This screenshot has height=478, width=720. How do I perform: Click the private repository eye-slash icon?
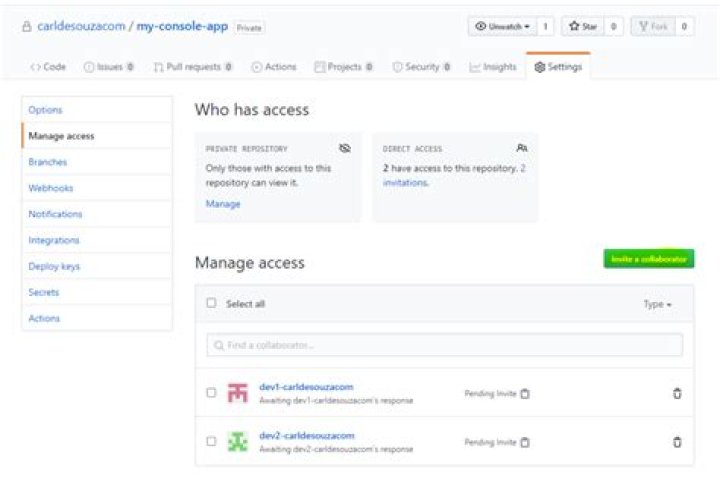coord(345,148)
